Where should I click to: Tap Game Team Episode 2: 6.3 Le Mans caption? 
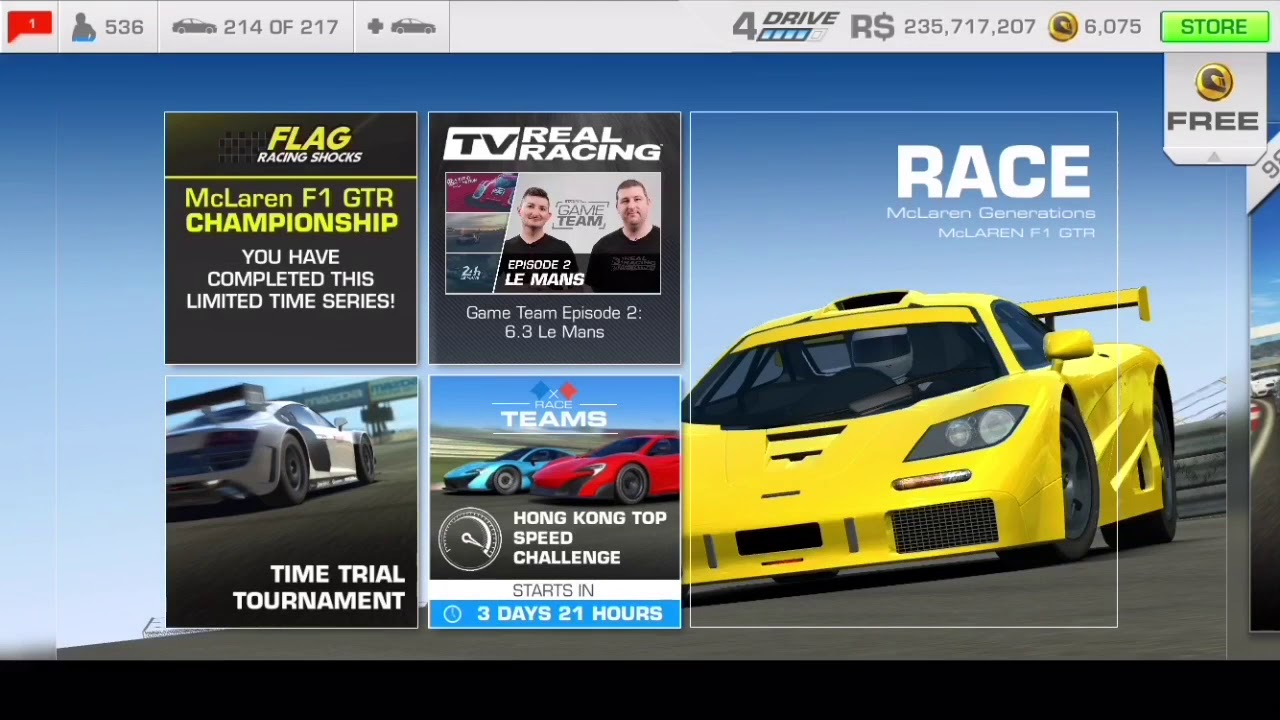(554, 322)
